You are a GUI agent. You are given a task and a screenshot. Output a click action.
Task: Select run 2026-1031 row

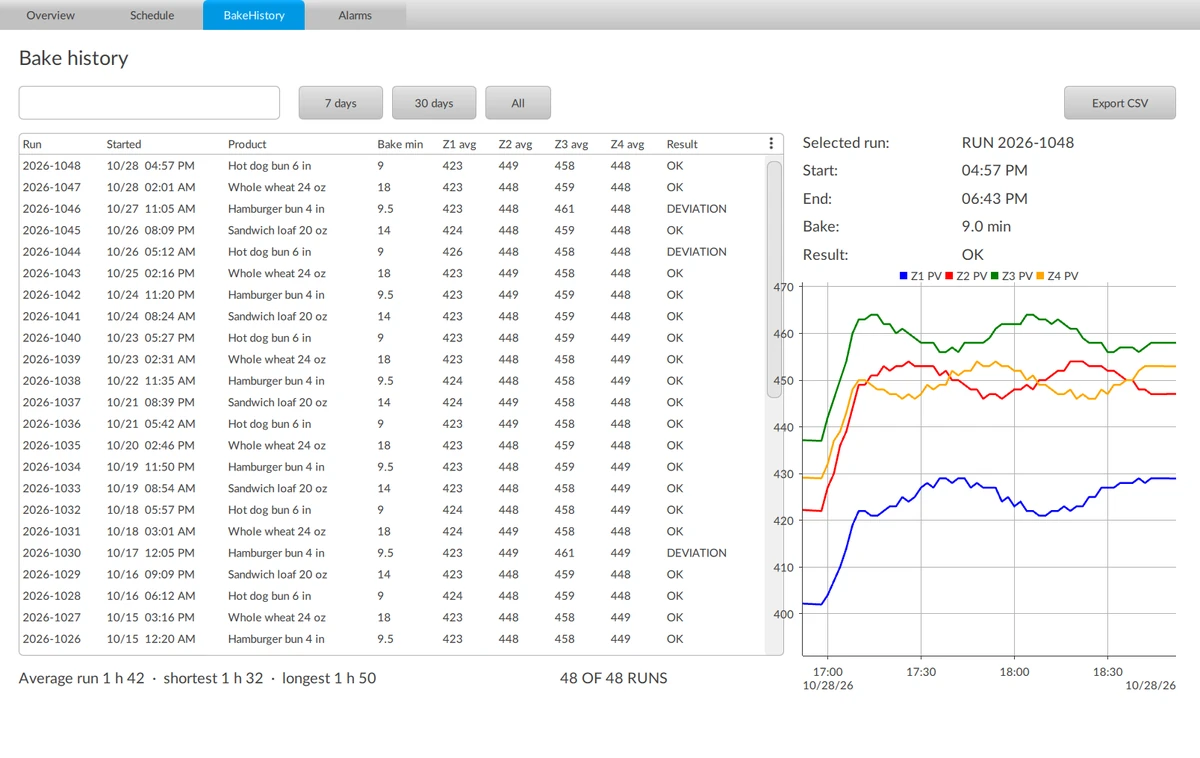pos(392,531)
